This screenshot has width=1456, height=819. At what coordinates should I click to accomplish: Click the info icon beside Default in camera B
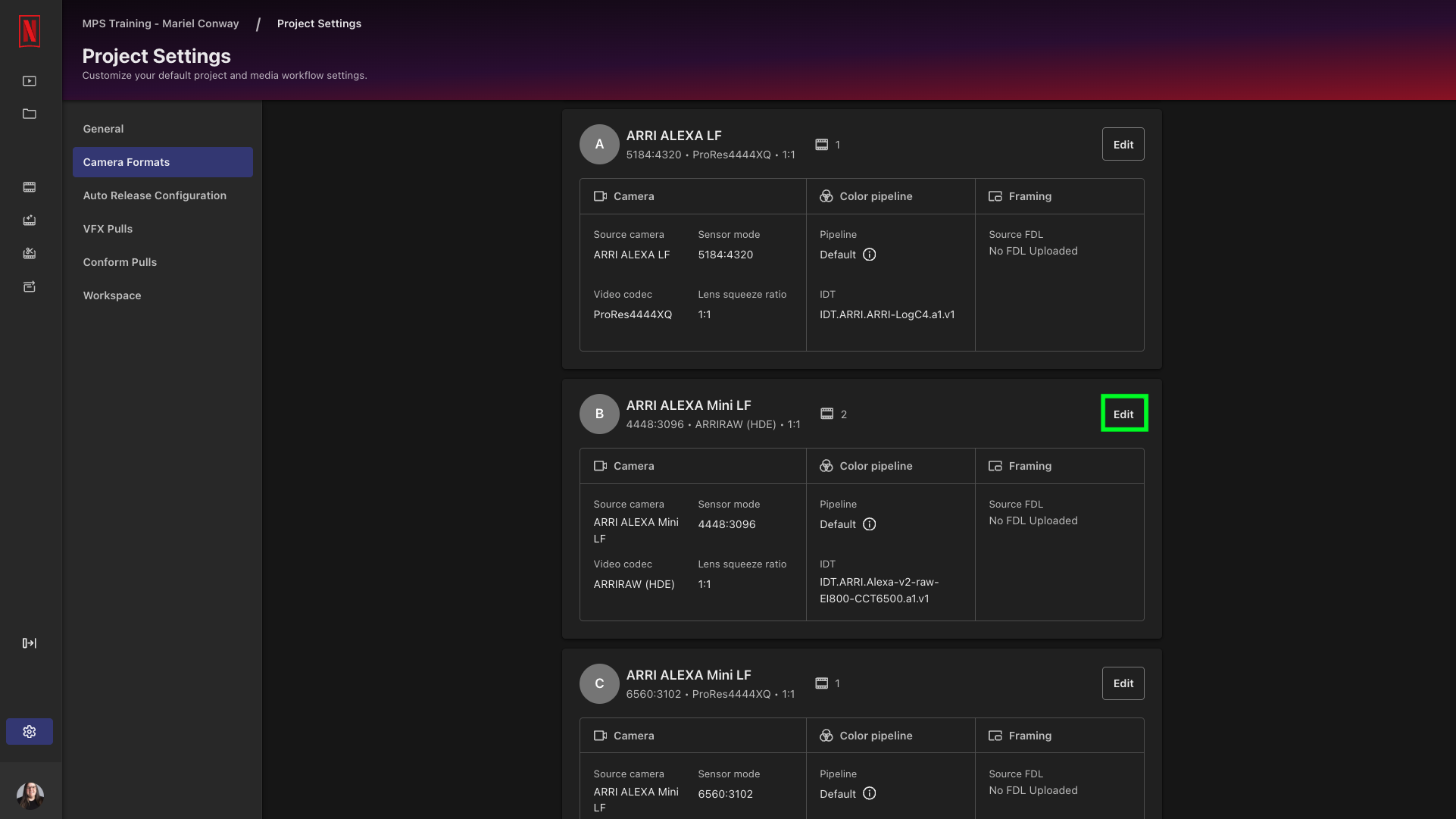870,524
